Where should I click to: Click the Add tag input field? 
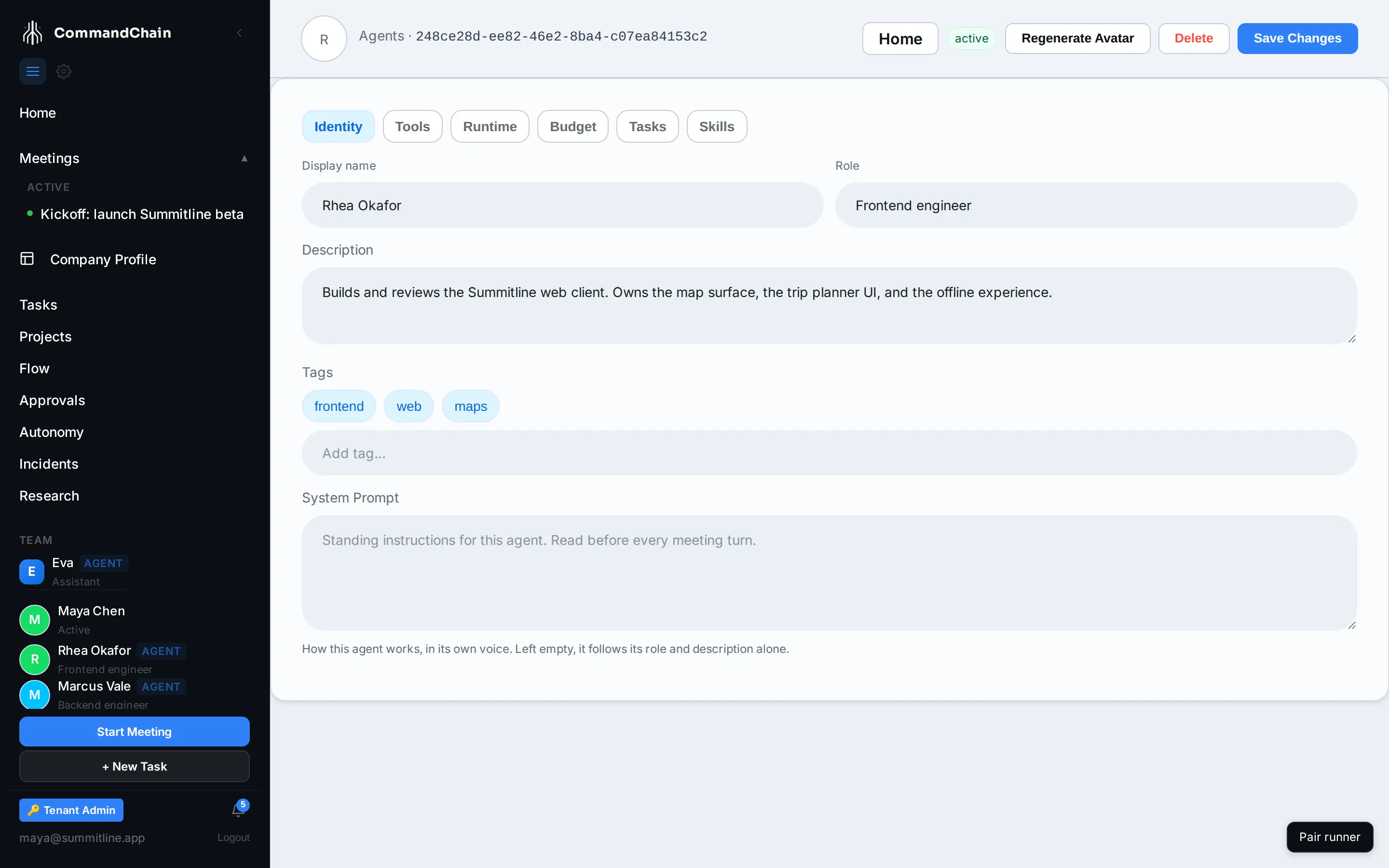point(830,453)
